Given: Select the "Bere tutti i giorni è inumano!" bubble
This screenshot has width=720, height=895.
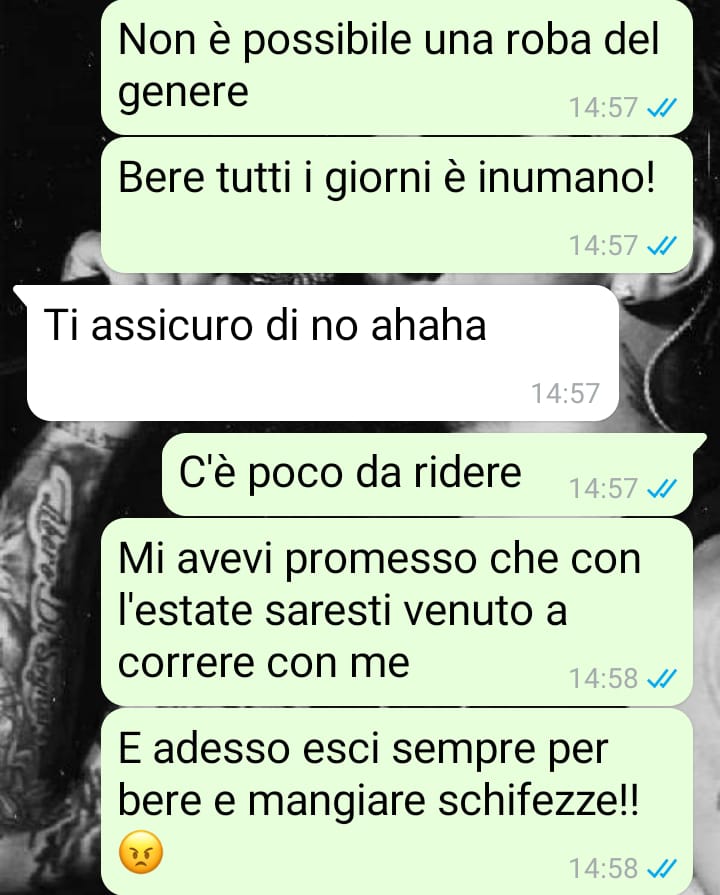Looking at the screenshot, I should (397, 205).
